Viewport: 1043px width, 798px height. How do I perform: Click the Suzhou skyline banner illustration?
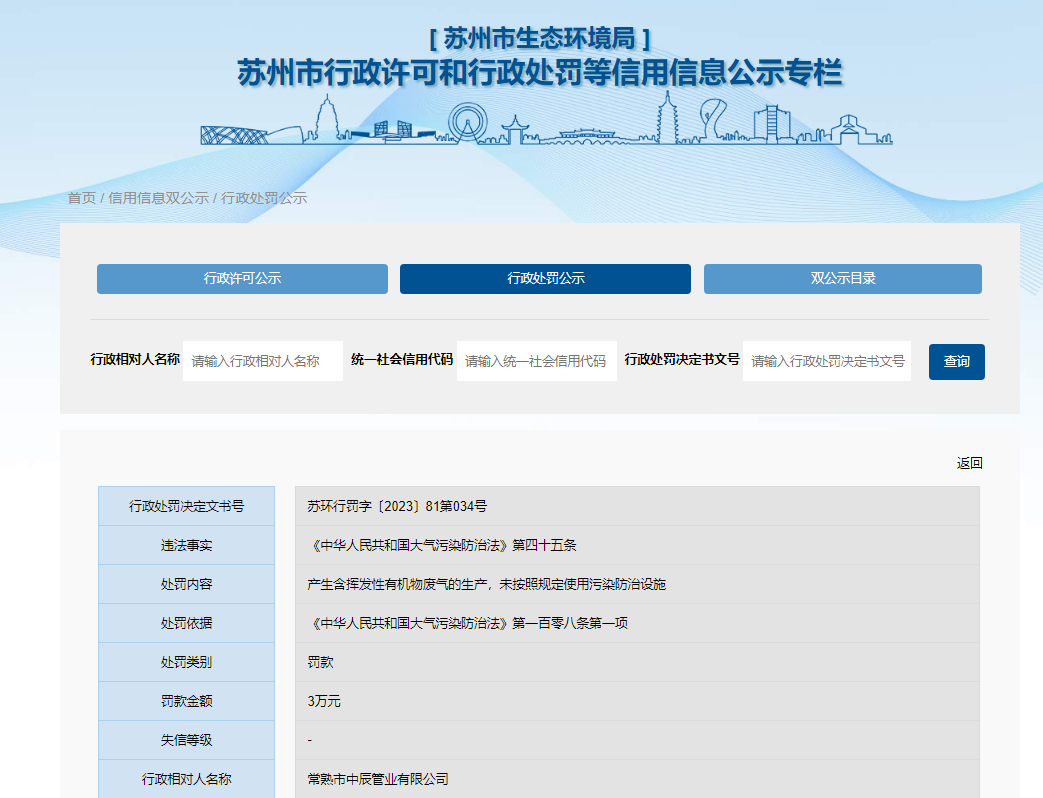tap(546, 120)
